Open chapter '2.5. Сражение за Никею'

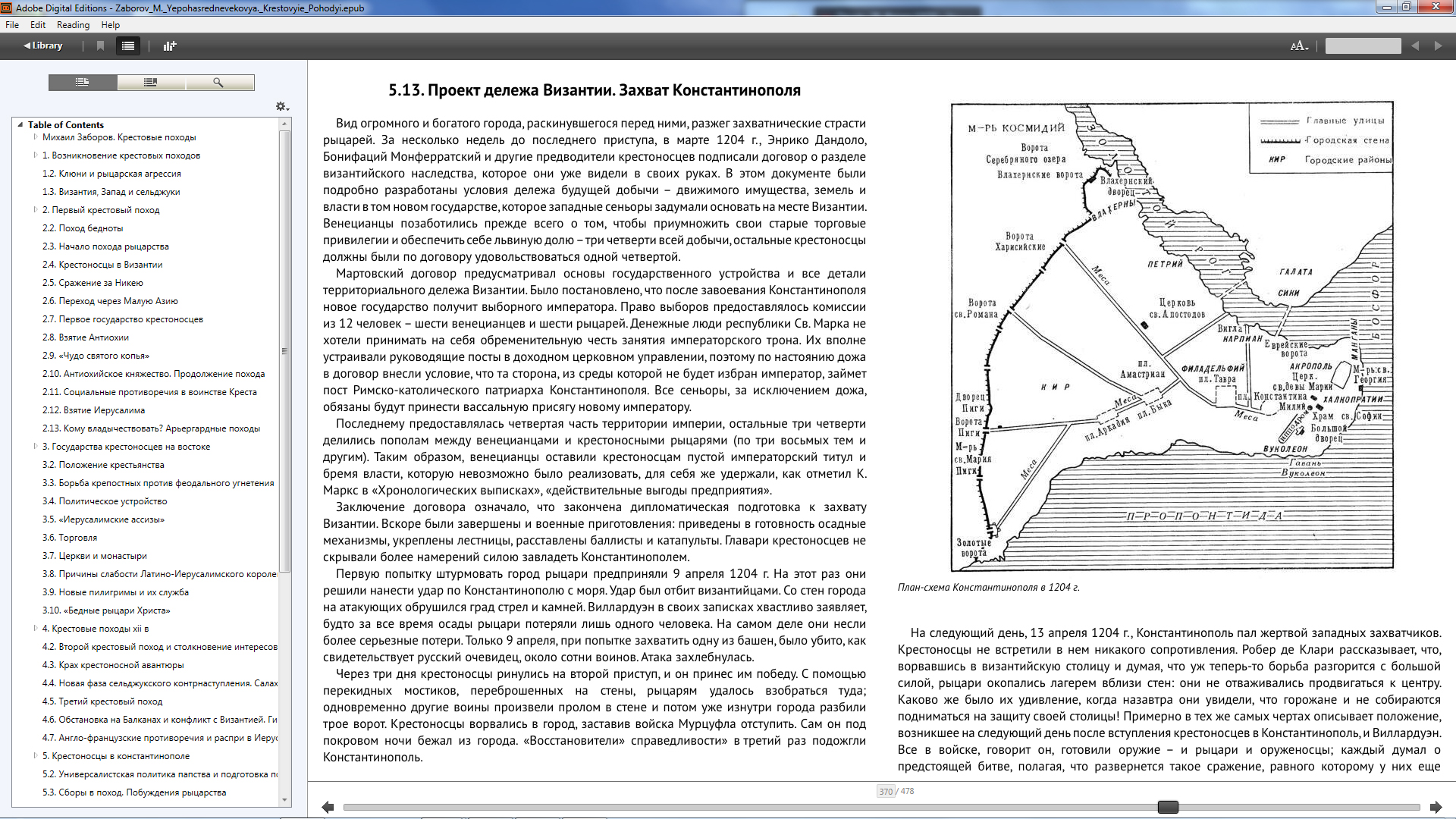93,283
